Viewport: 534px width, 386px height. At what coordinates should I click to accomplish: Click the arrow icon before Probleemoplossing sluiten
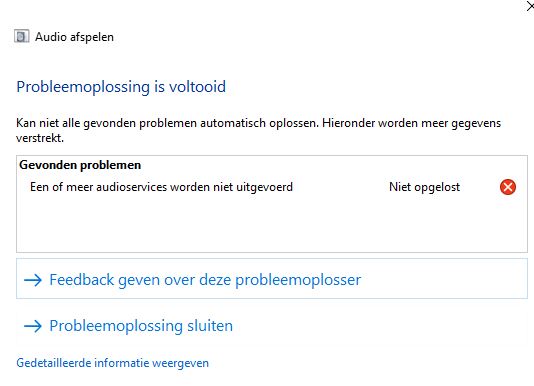point(33,326)
